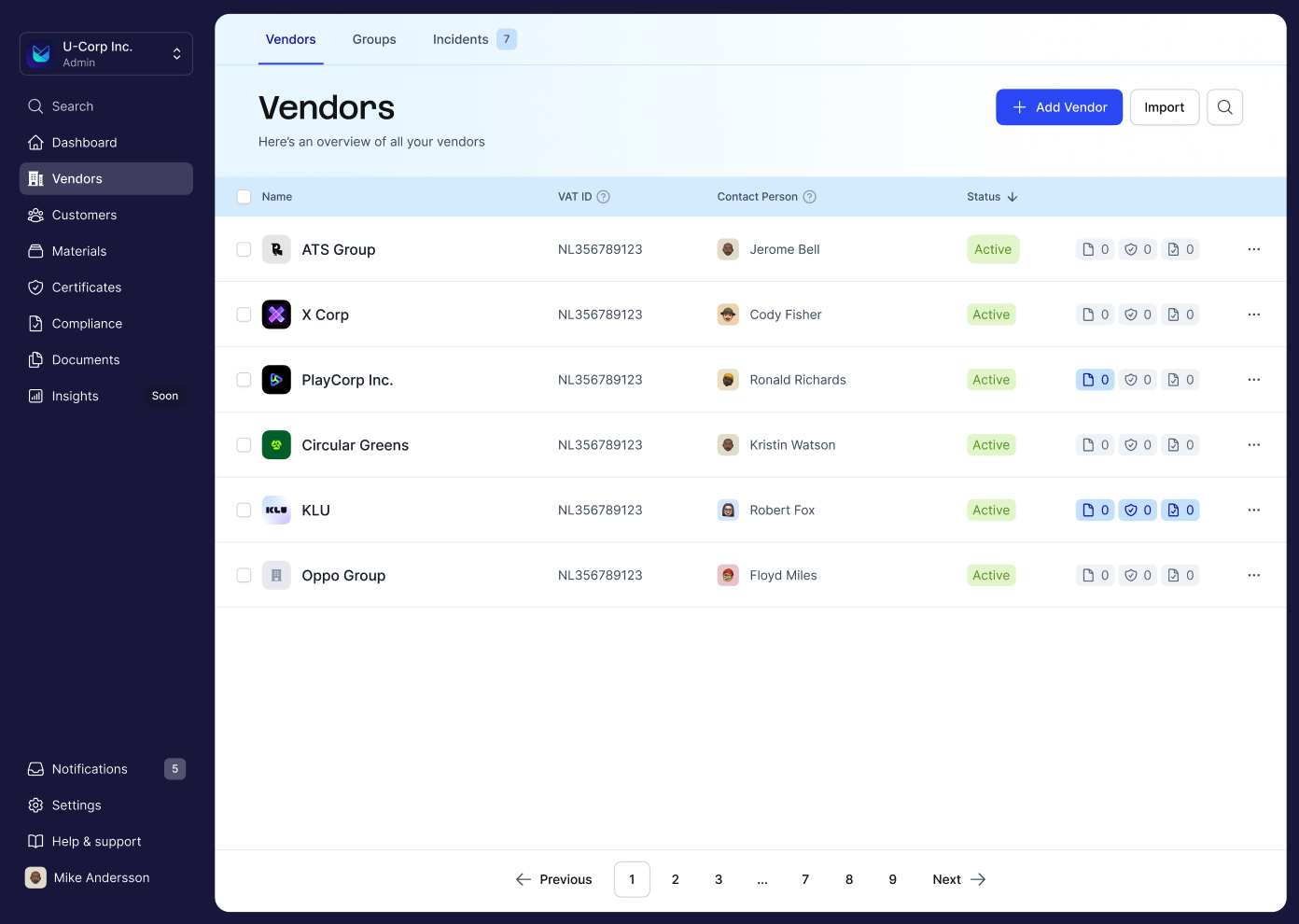
Task: Open the search icon near Add Vendor
Action: click(x=1224, y=106)
